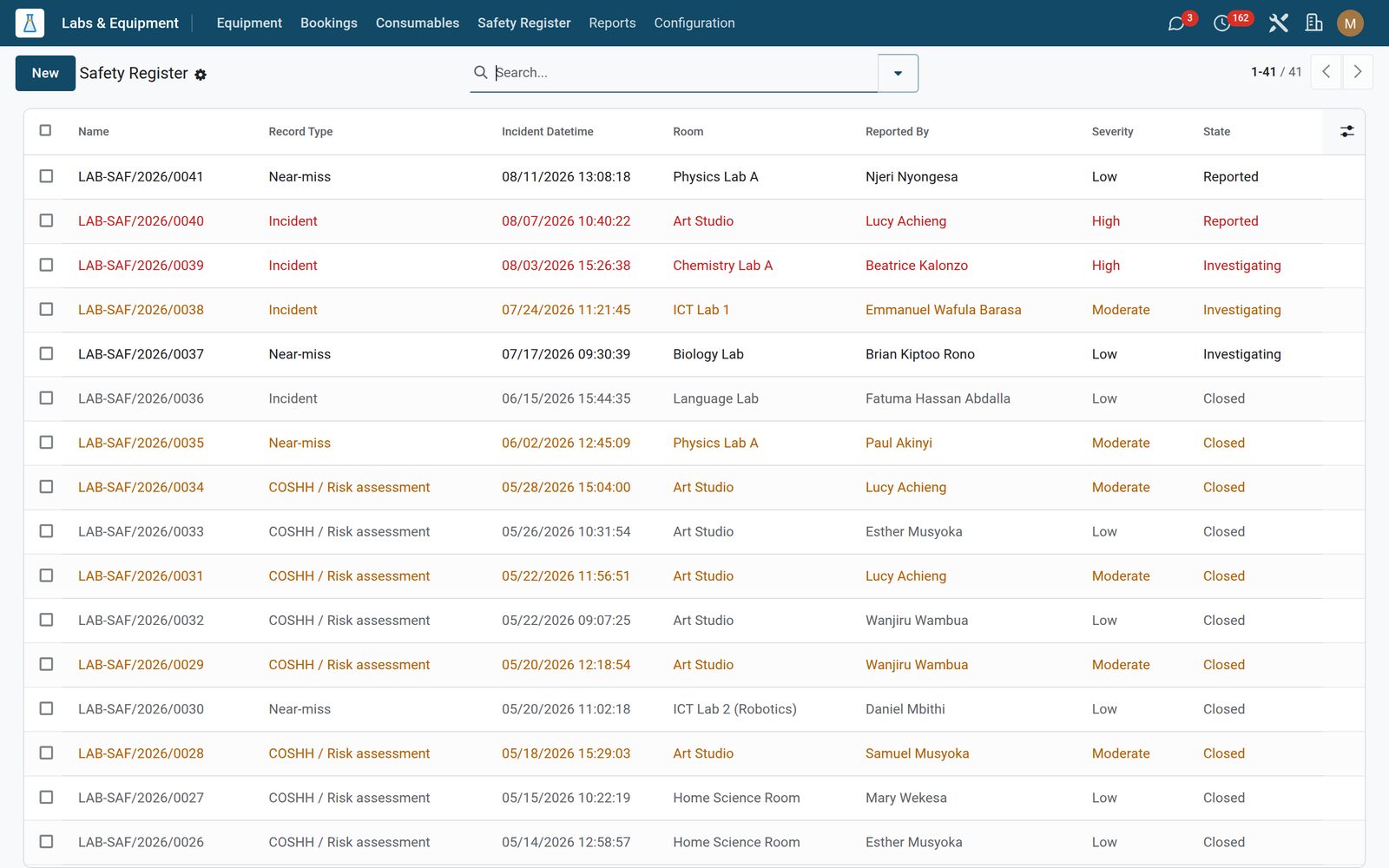Open the company building switcher icon

[1314, 23]
